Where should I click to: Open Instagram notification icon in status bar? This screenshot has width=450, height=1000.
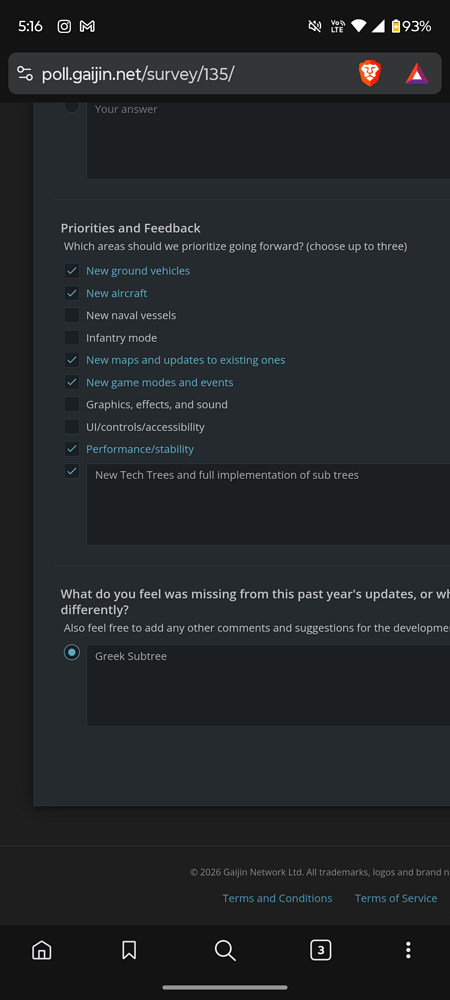coord(64,26)
